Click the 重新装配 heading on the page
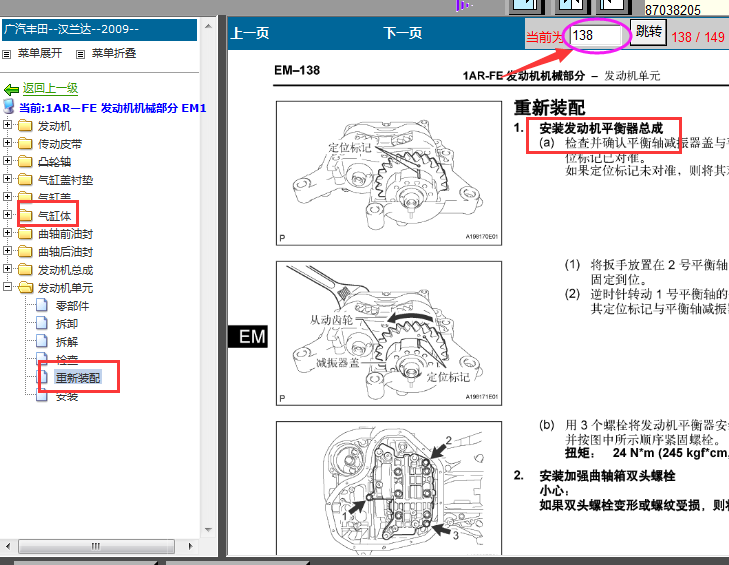The image size is (729, 565). point(550,108)
